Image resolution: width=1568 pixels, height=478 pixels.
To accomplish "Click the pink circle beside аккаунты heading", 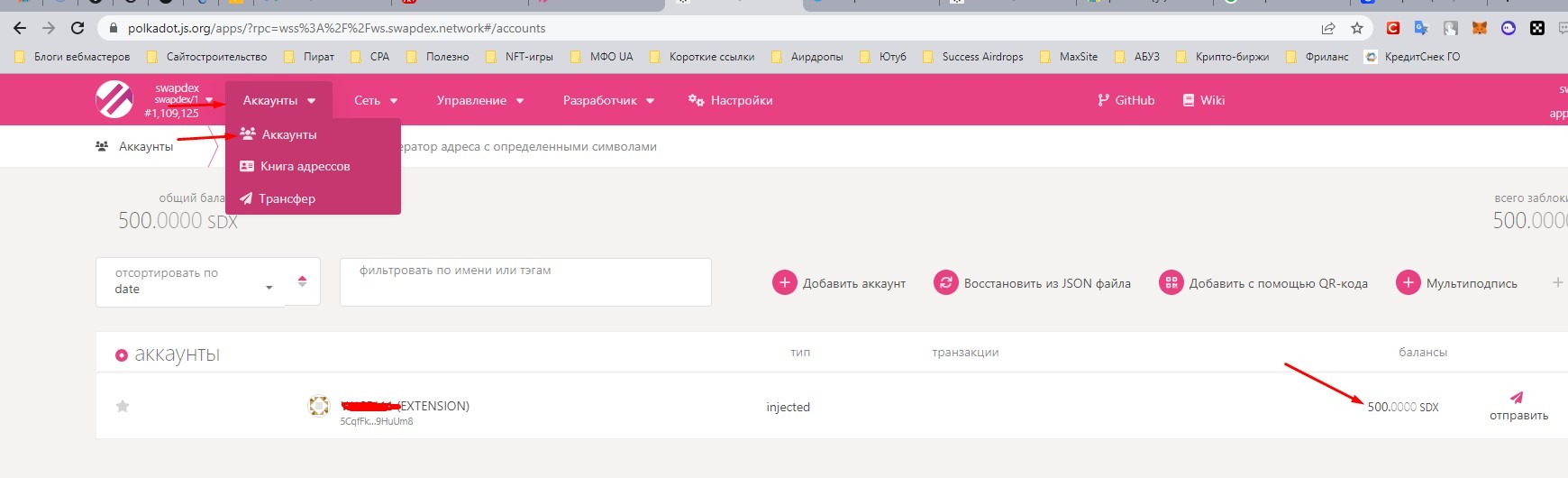I will (122, 355).
